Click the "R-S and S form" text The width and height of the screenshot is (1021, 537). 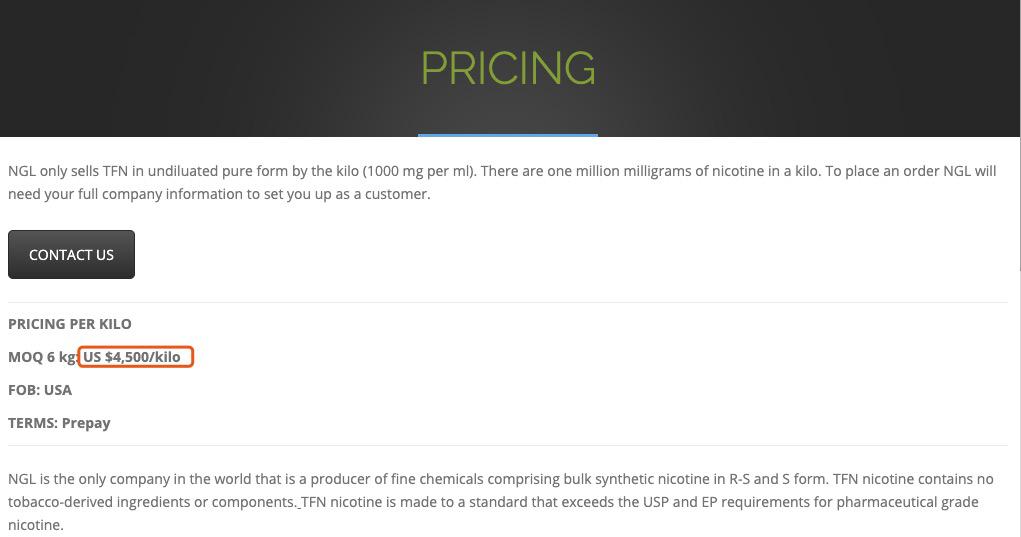click(772, 479)
